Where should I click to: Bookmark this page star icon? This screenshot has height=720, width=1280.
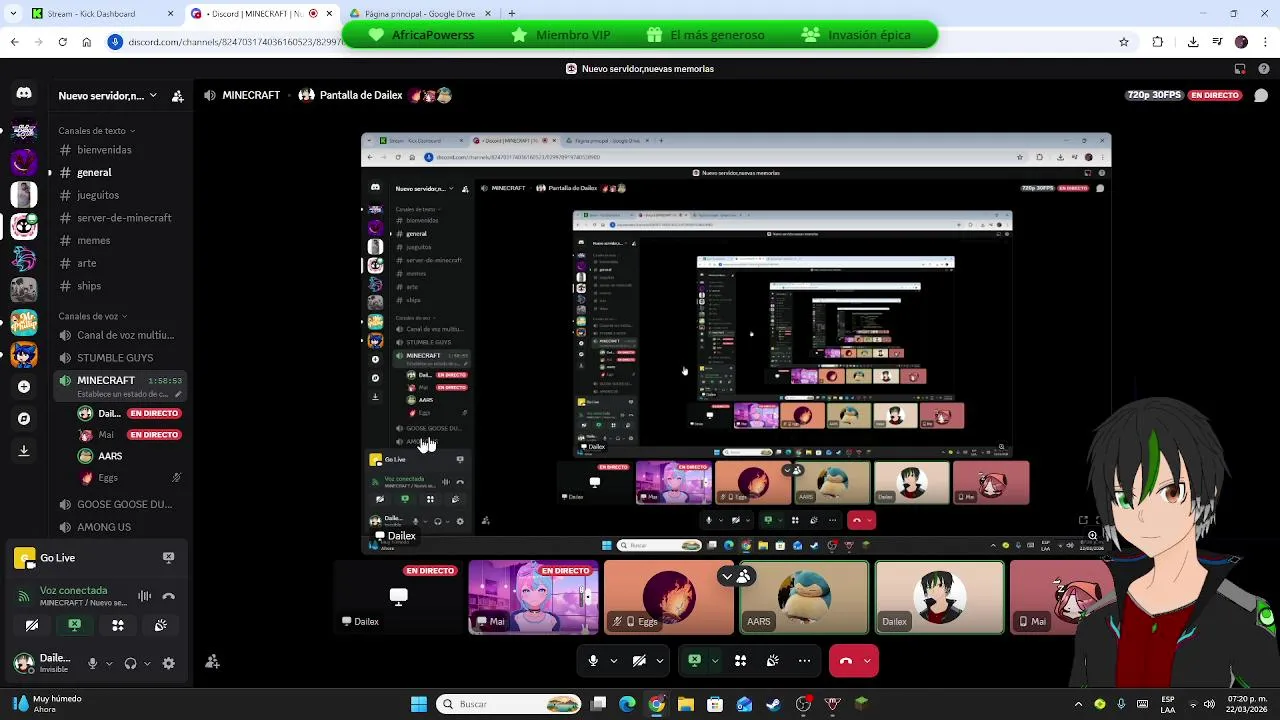1124,42
